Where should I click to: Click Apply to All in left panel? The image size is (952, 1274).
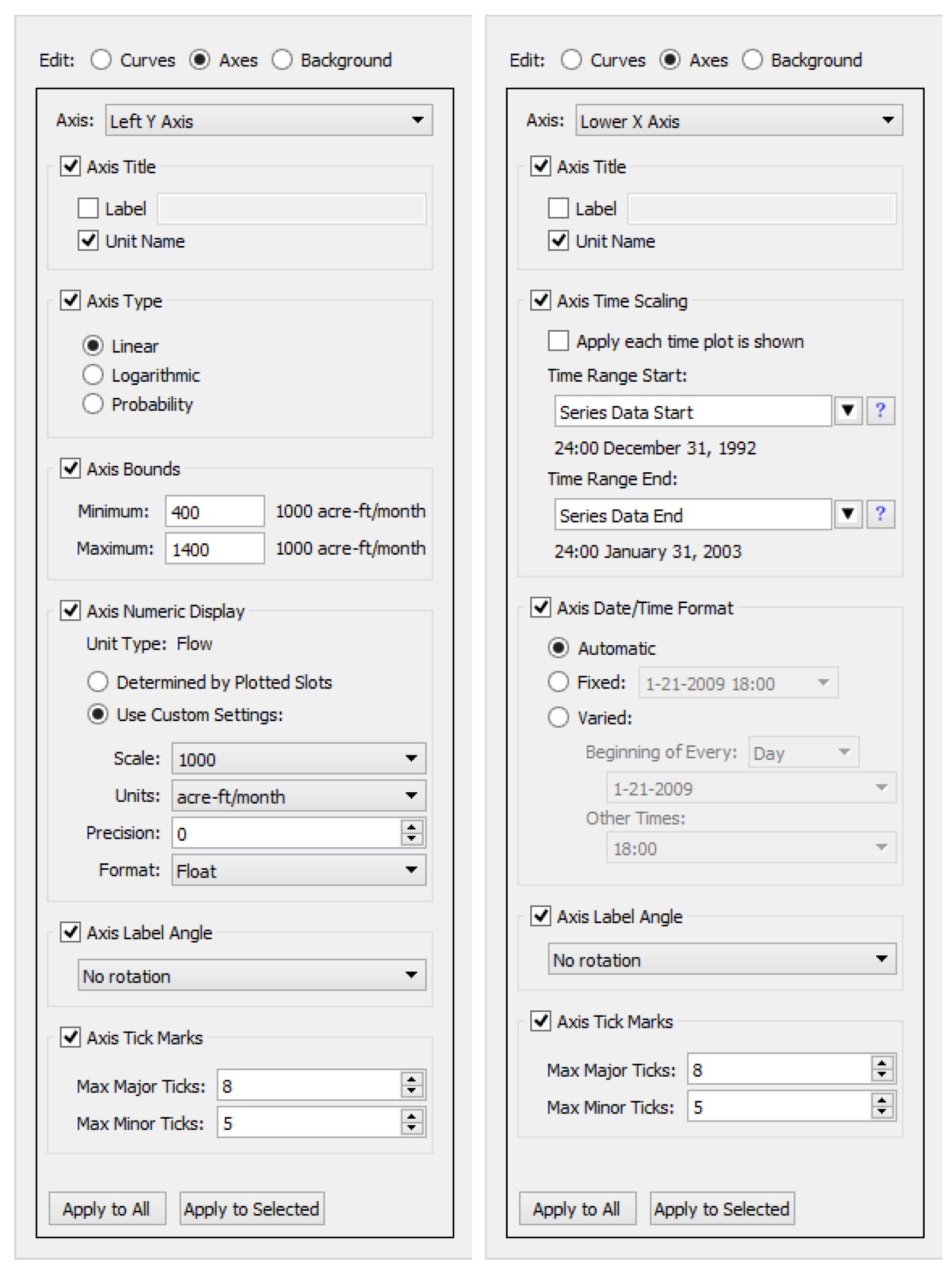point(107,1209)
